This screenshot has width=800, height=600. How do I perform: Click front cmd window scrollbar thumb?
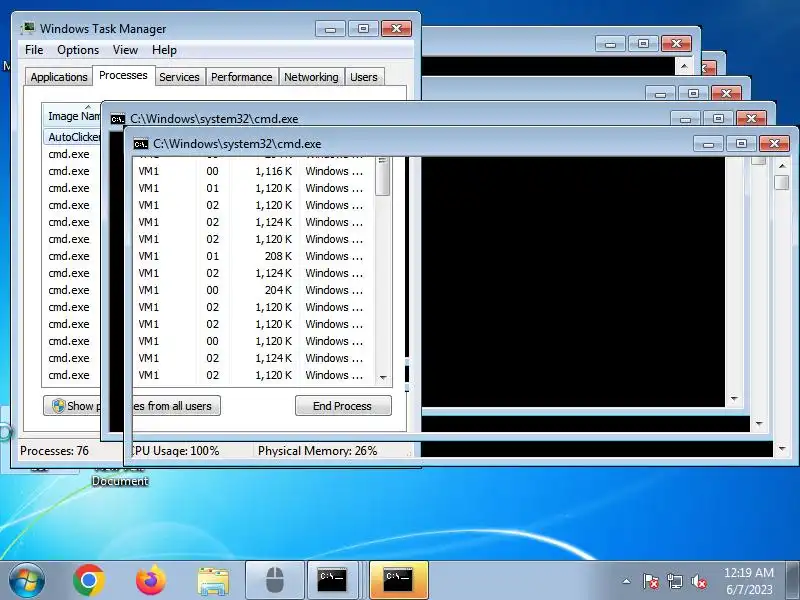tap(782, 183)
